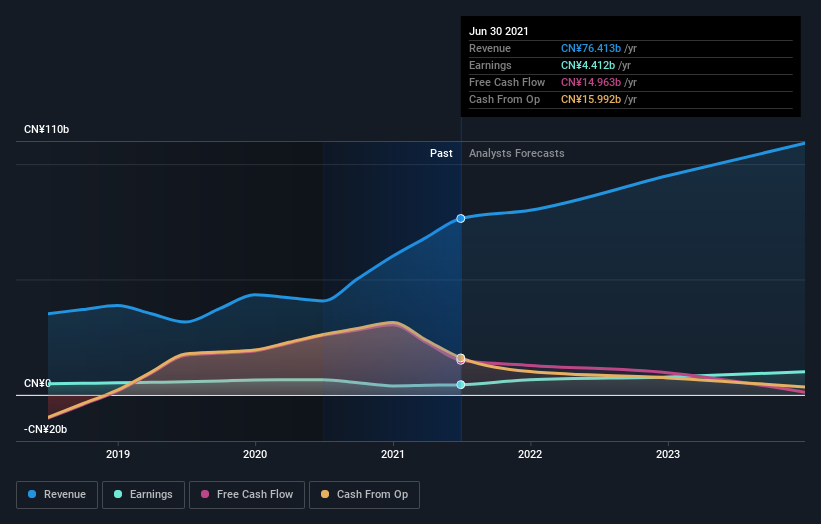Click the Cash From Op label in tooltip

click(x=504, y=99)
